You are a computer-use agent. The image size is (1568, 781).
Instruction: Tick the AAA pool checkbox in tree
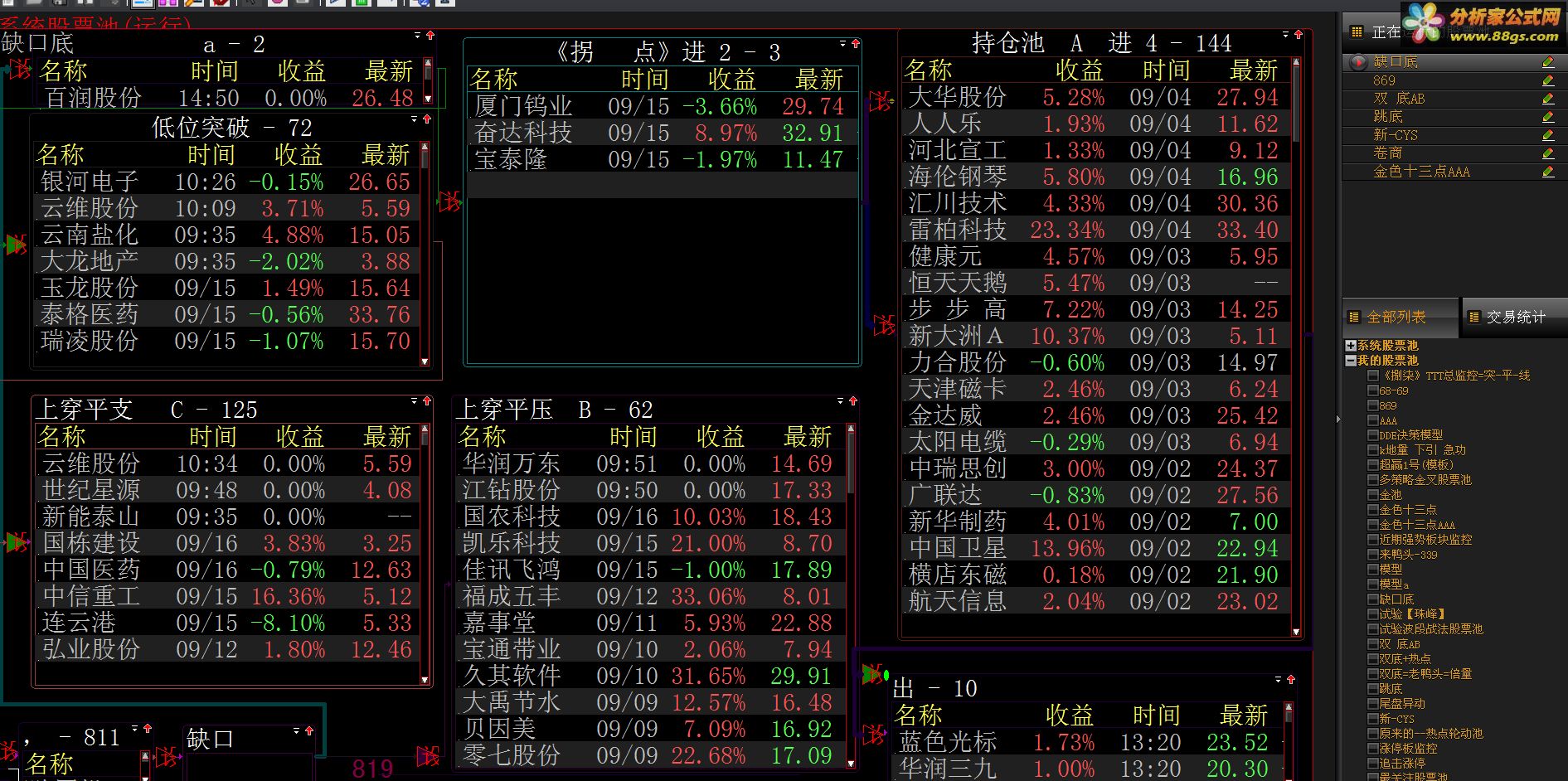pos(1373,420)
